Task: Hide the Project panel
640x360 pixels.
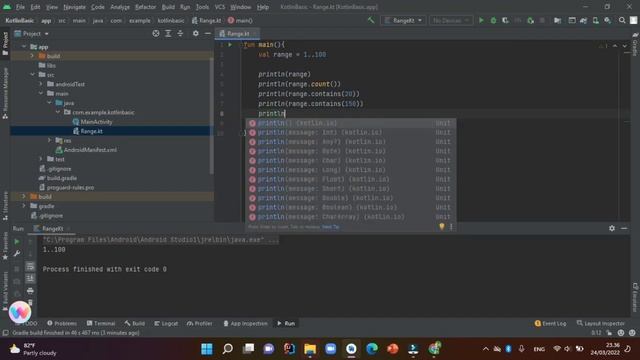Action: point(208,33)
